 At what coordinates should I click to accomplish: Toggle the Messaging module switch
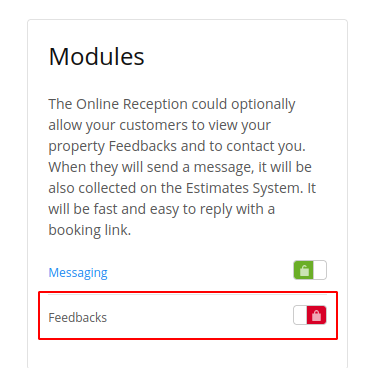point(310,270)
